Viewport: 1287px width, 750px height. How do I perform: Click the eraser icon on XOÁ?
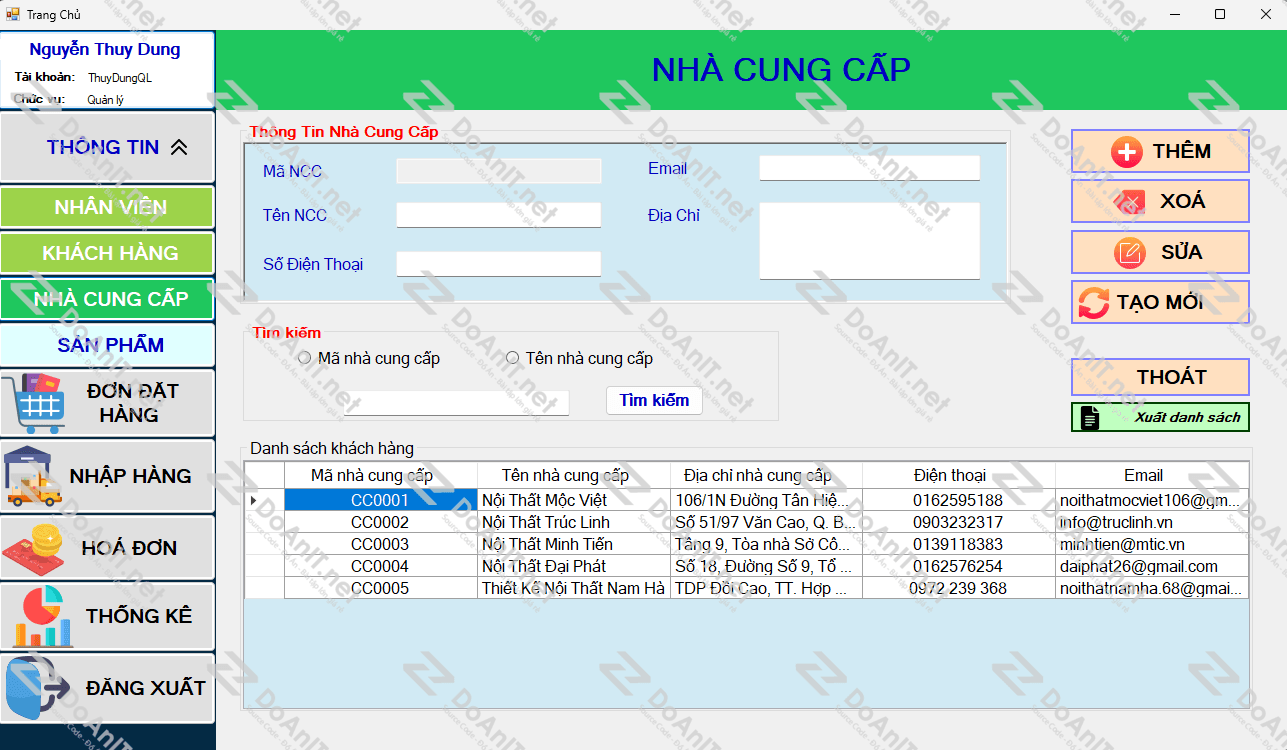point(1130,202)
